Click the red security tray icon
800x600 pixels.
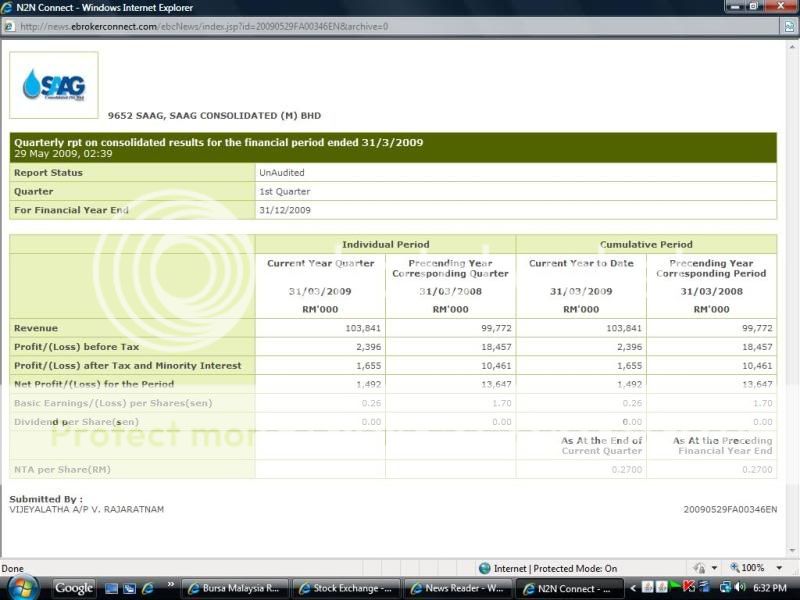pyautogui.click(x=689, y=588)
